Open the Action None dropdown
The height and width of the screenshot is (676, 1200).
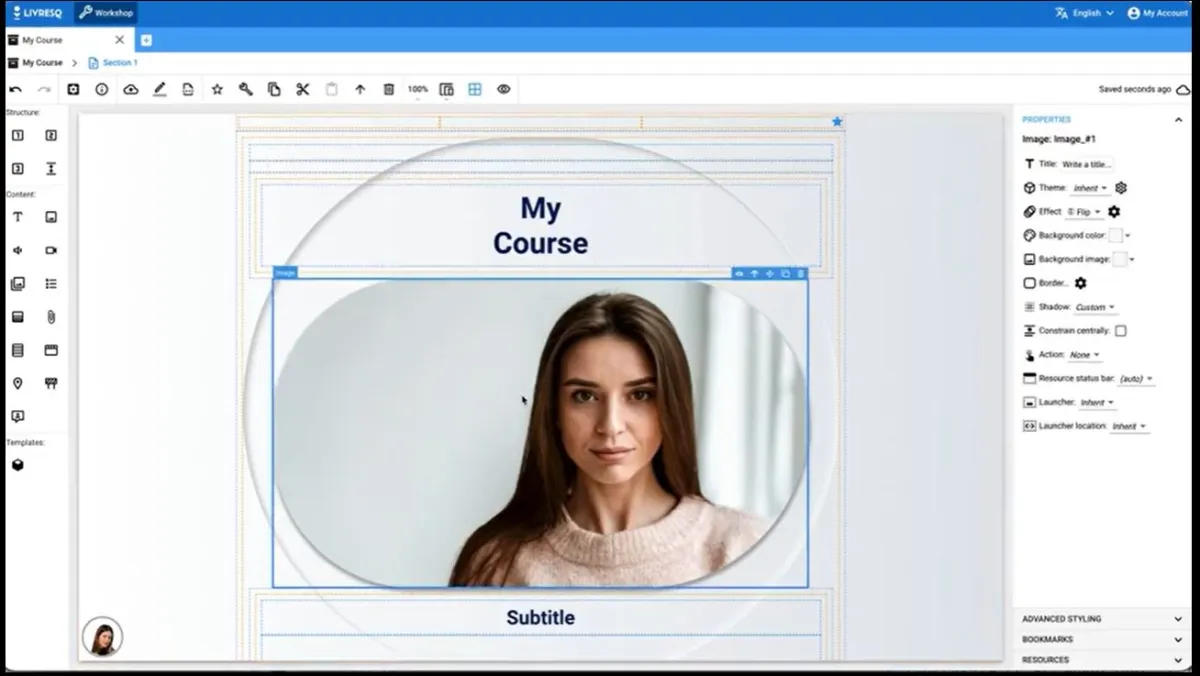[x=1083, y=355]
